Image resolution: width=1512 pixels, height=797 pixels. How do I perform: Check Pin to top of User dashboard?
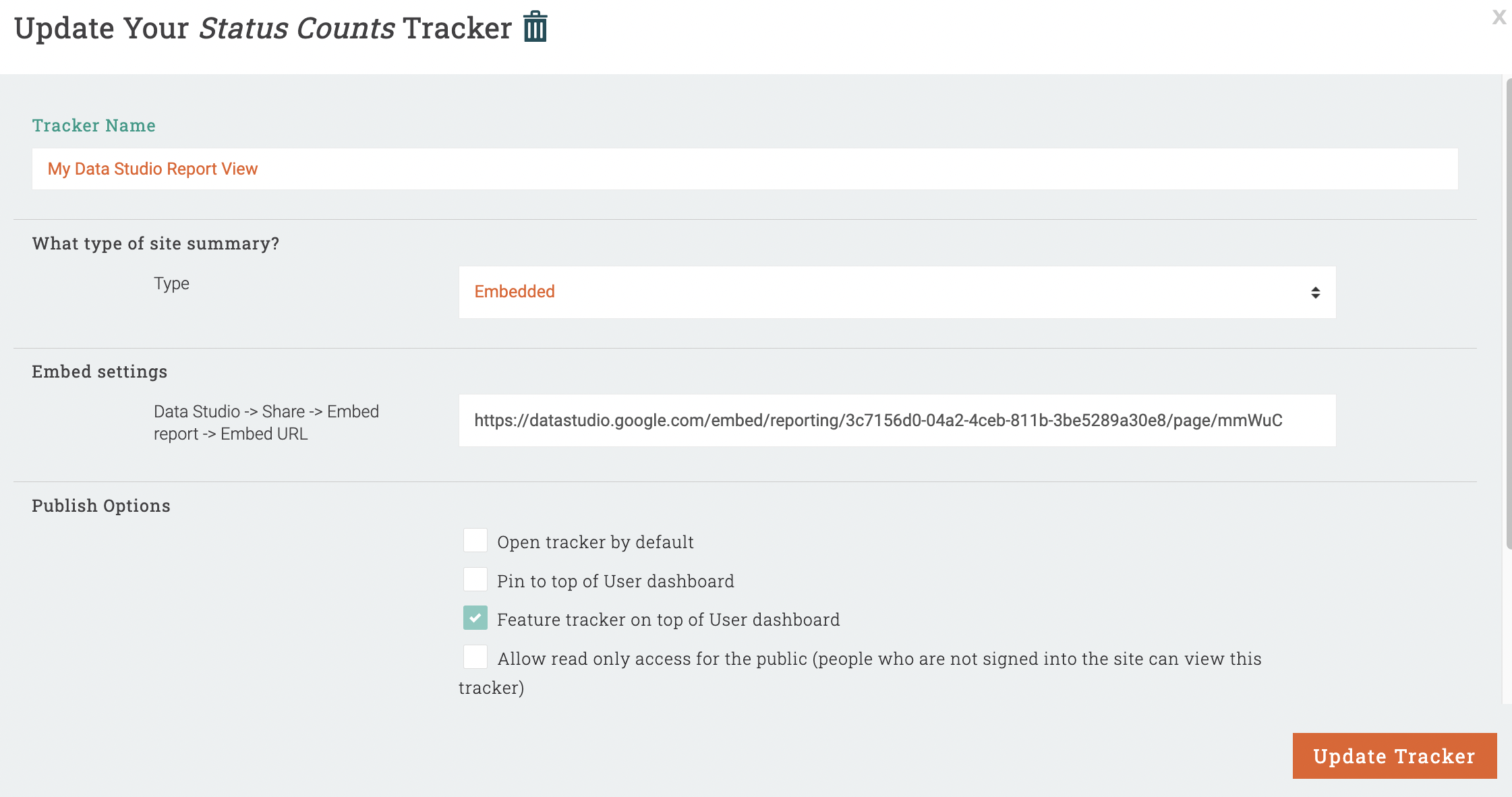pyautogui.click(x=475, y=580)
